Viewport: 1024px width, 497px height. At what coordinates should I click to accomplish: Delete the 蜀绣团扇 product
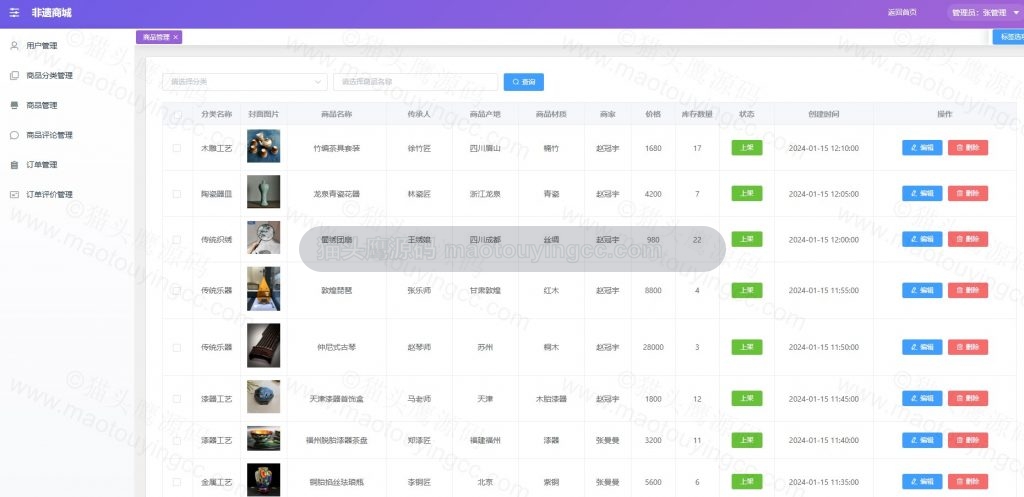click(x=968, y=239)
